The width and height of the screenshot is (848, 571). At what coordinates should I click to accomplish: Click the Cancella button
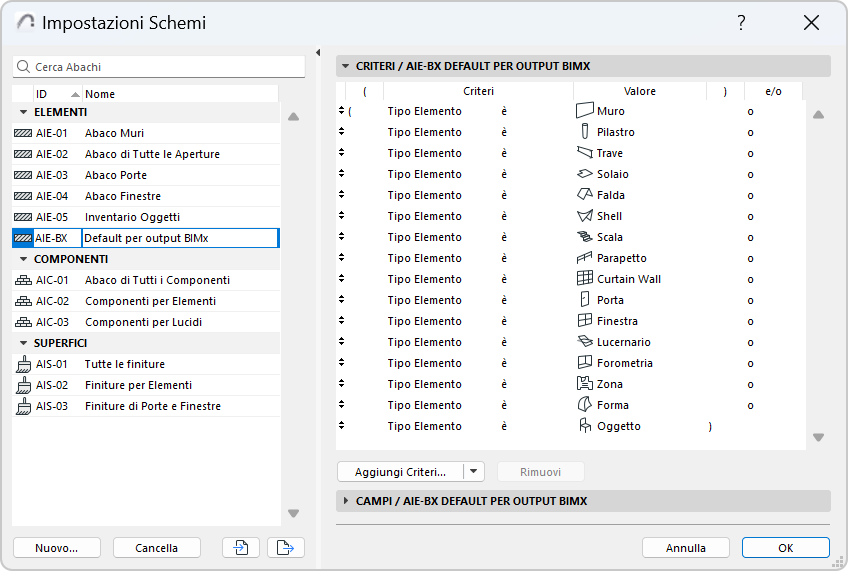157,548
